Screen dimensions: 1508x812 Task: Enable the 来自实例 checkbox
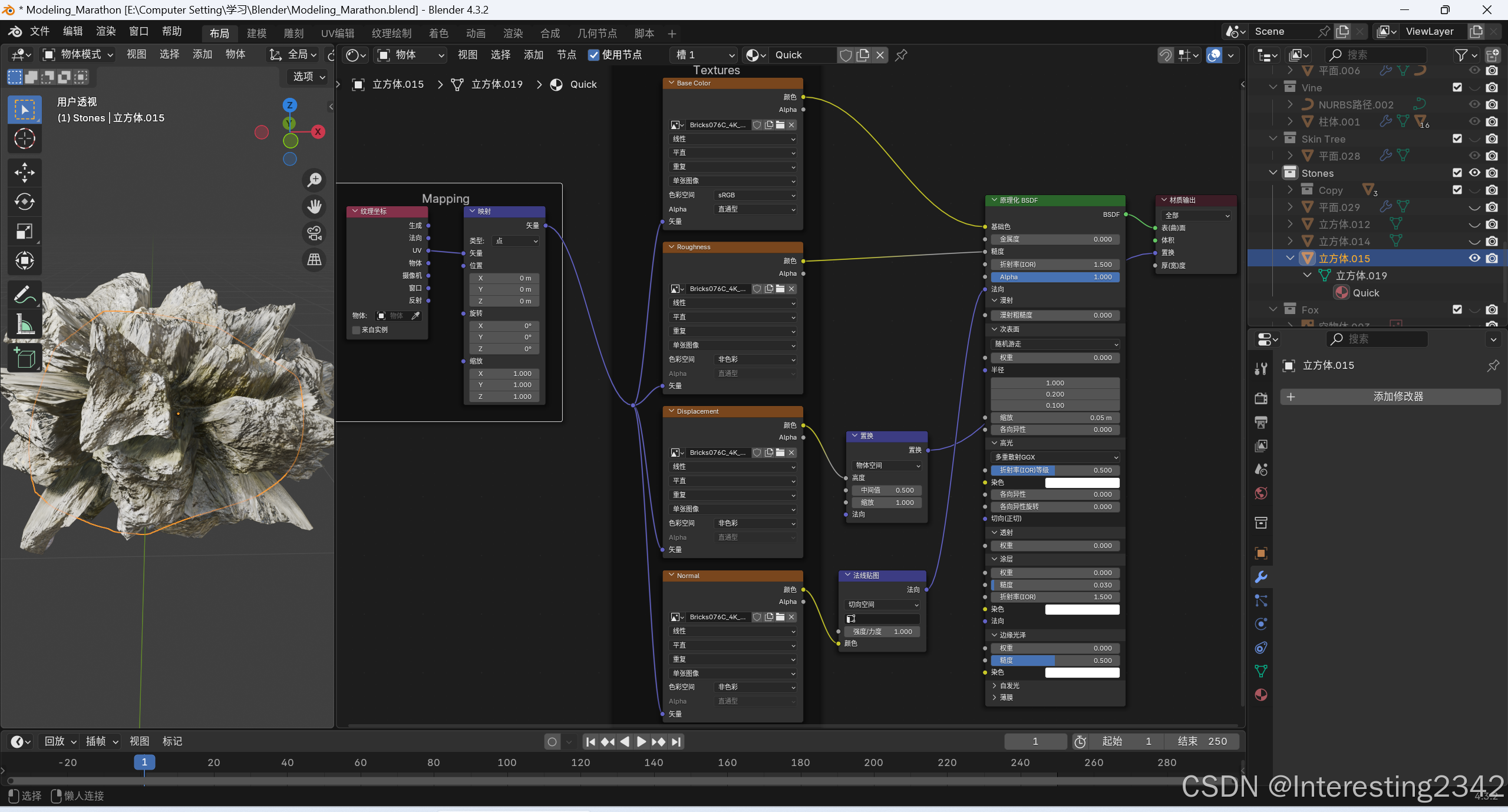pyautogui.click(x=356, y=330)
